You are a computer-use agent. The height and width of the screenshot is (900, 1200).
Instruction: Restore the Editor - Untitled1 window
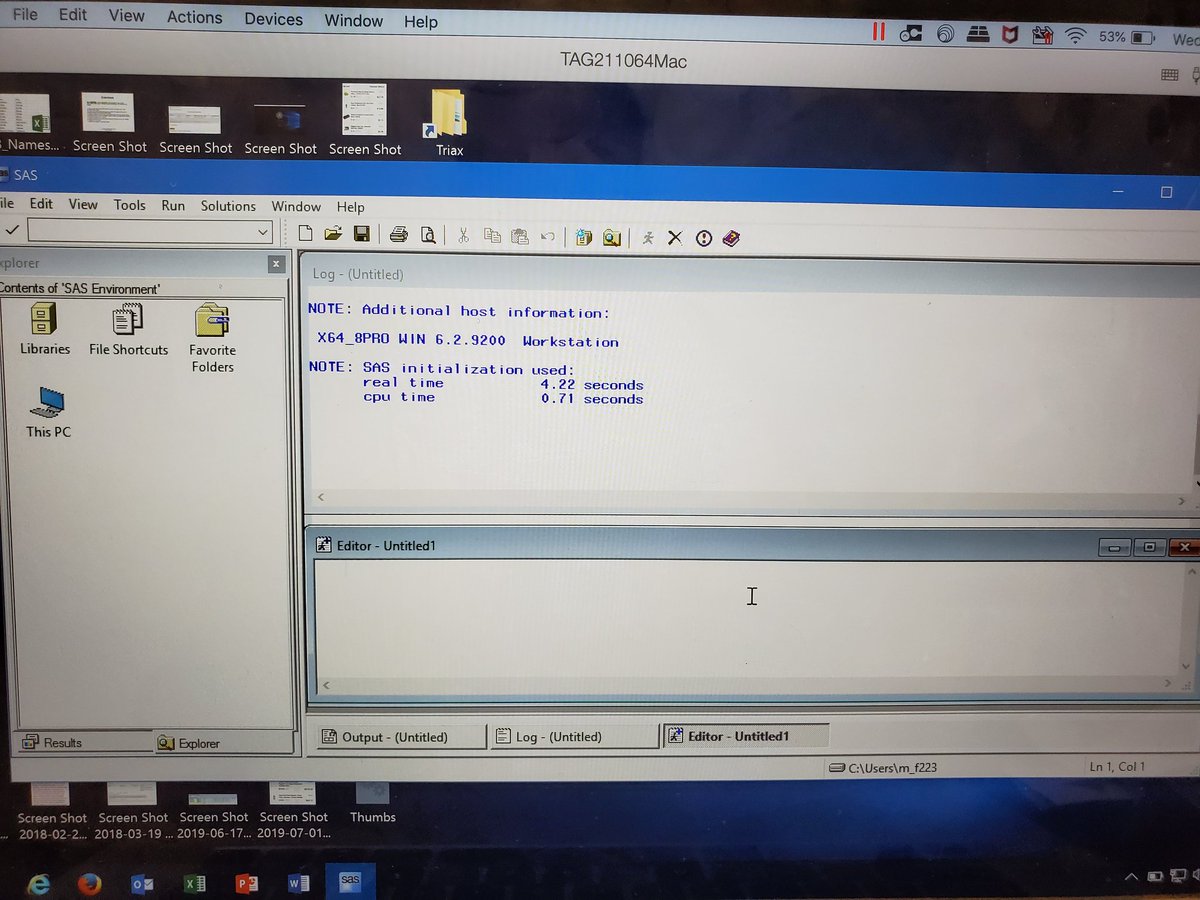pos(1149,547)
